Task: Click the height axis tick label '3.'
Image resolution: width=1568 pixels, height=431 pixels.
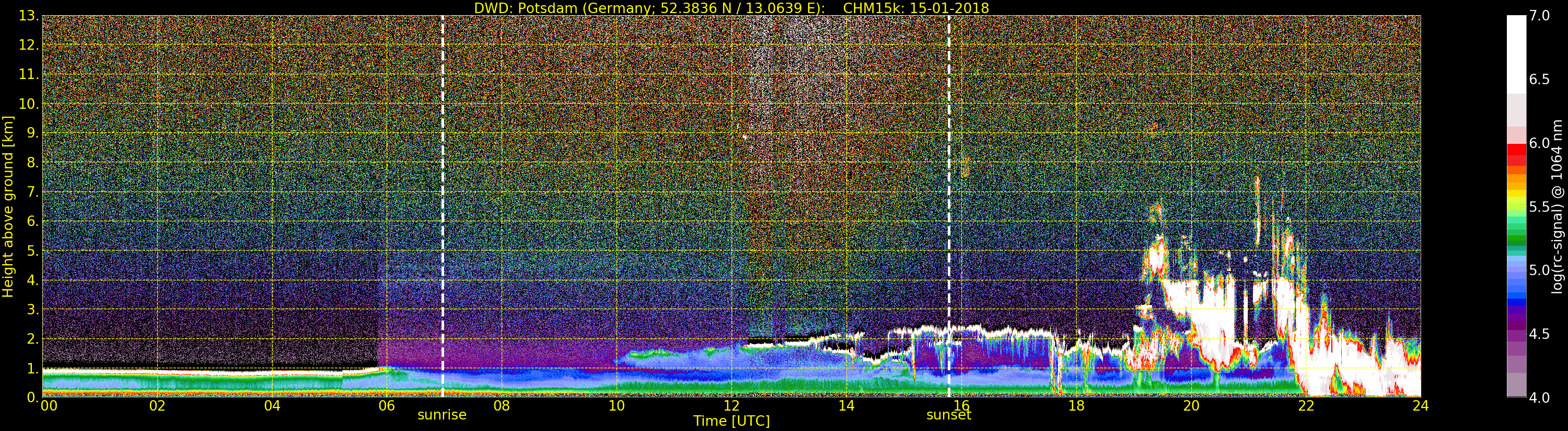Action: [33, 309]
